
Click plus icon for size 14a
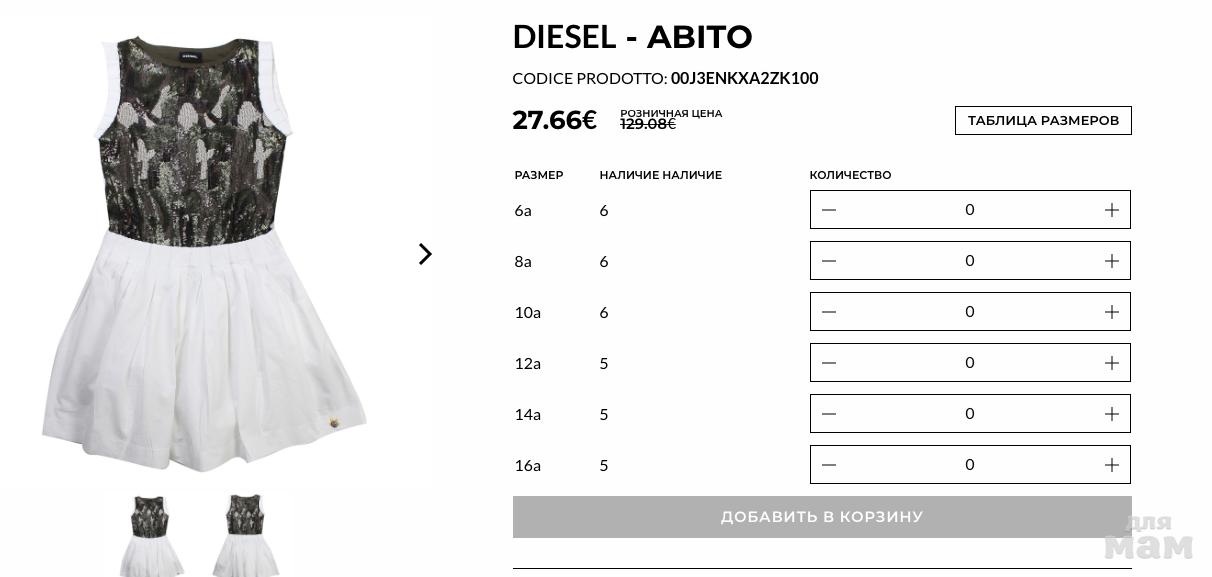click(x=1111, y=414)
